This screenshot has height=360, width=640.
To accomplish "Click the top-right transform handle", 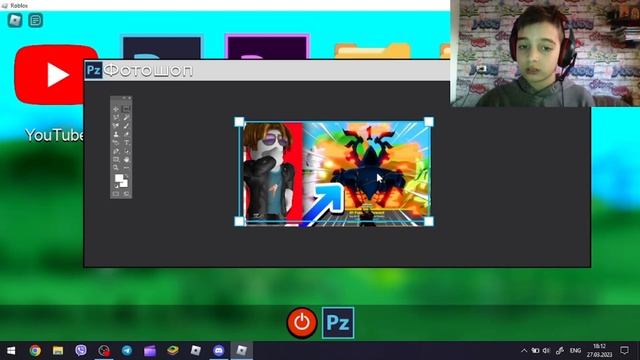I will pyautogui.click(x=429, y=121).
